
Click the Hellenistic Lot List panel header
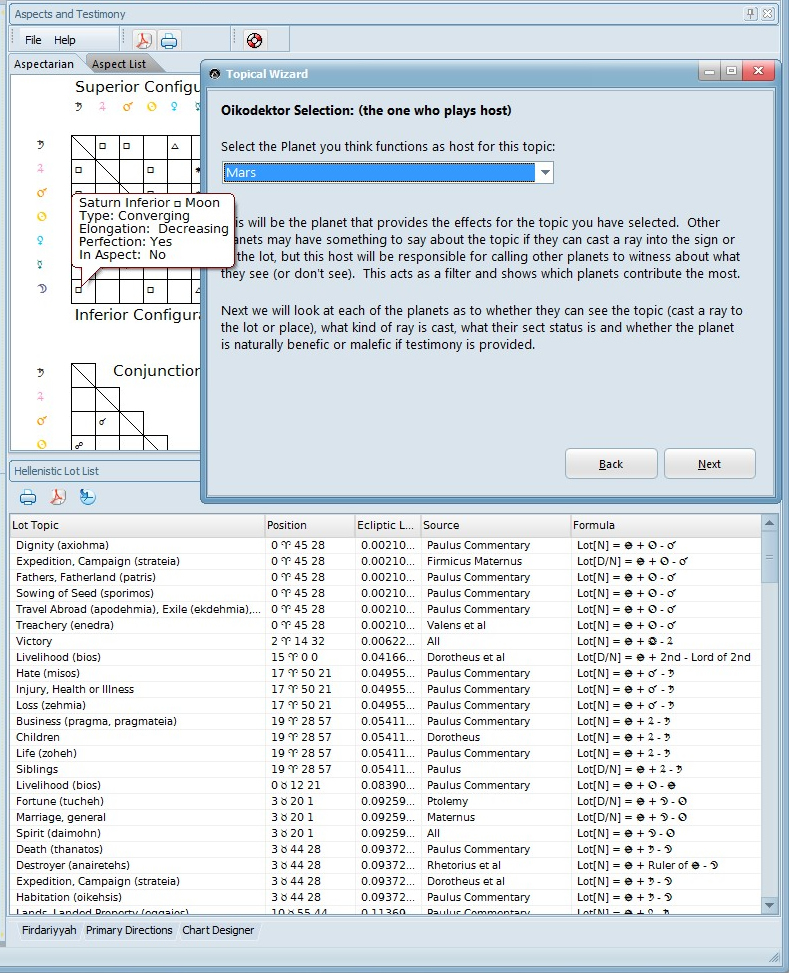pos(104,471)
